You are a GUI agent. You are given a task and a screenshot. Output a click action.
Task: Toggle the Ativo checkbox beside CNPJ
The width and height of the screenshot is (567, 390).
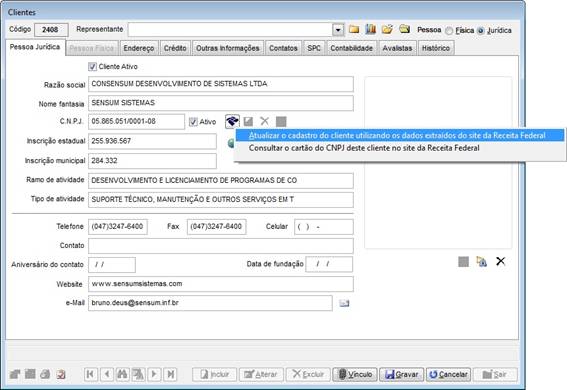click(x=193, y=122)
